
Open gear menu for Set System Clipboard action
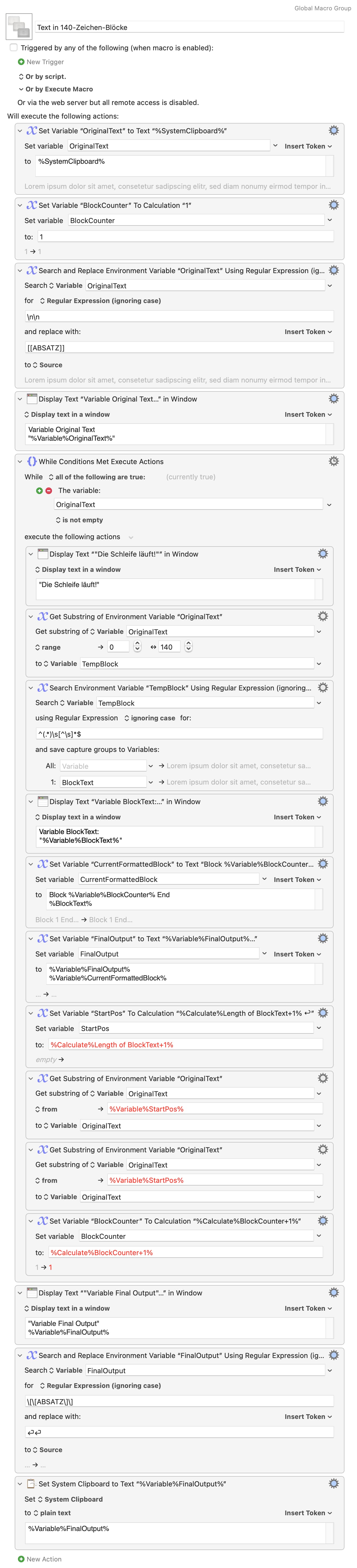click(x=333, y=1484)
